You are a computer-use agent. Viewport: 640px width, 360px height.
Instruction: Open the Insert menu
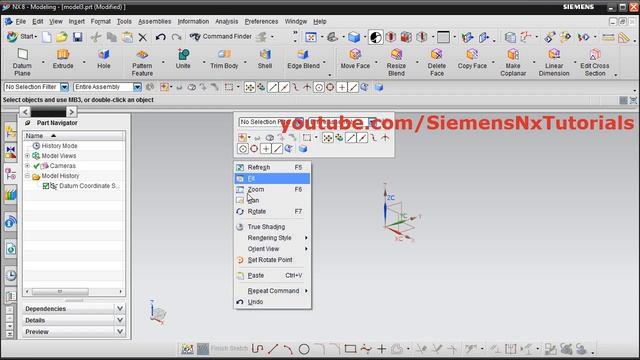(x=76, y=21)
